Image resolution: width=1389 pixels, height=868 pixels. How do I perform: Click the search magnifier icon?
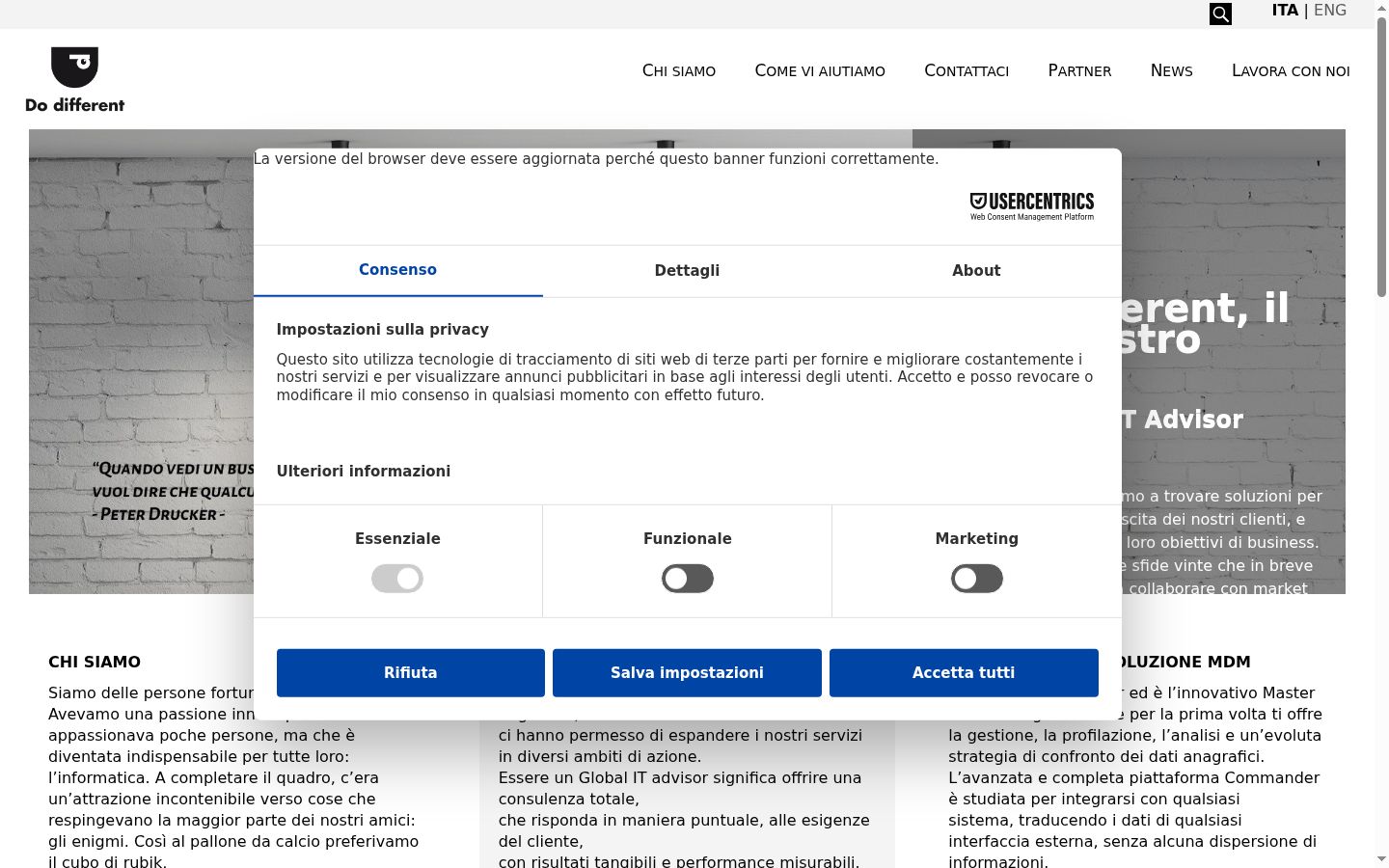click(1220, 14)
